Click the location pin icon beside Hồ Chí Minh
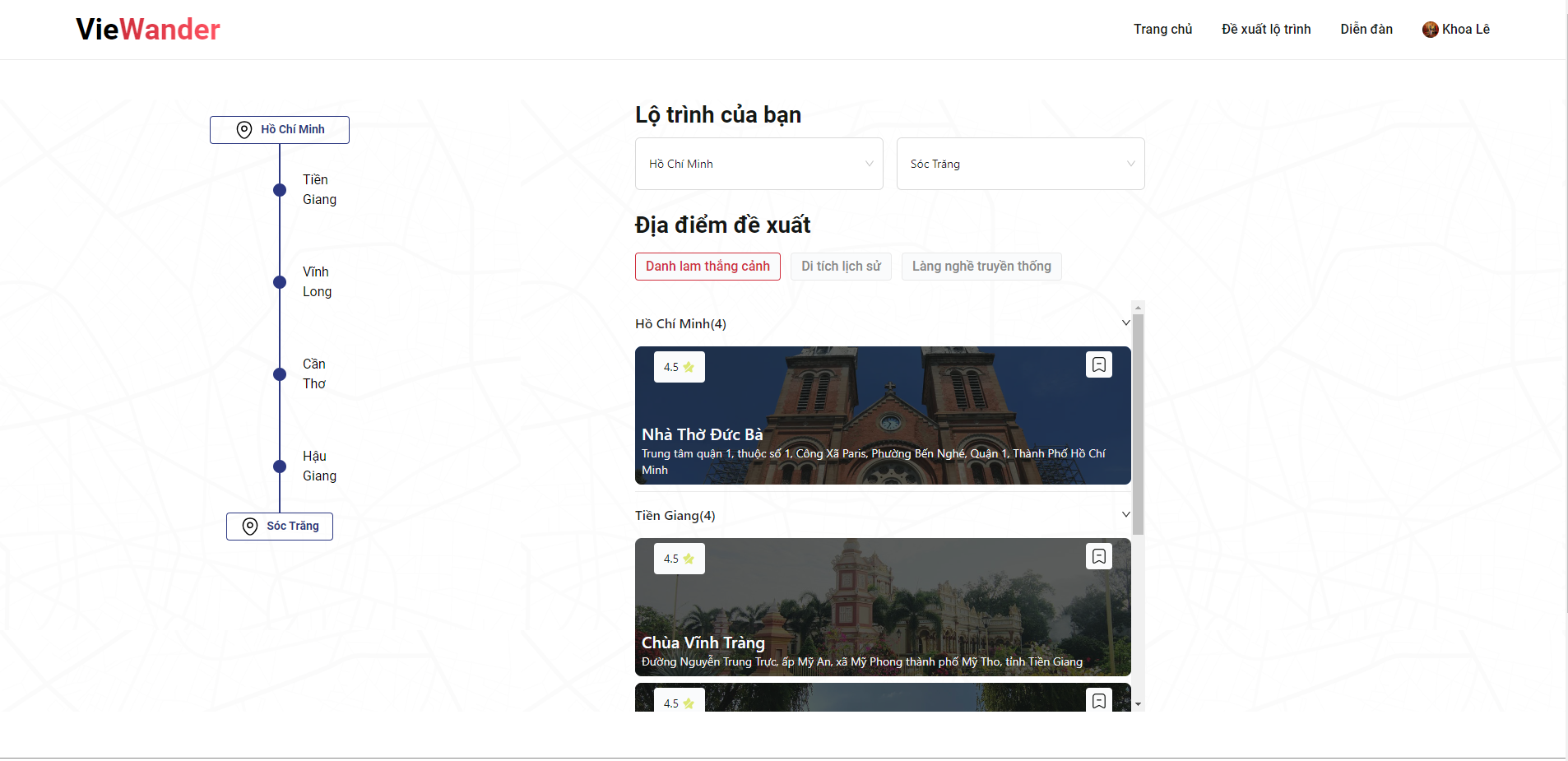The image size is (1568, 761). (244, 129)
